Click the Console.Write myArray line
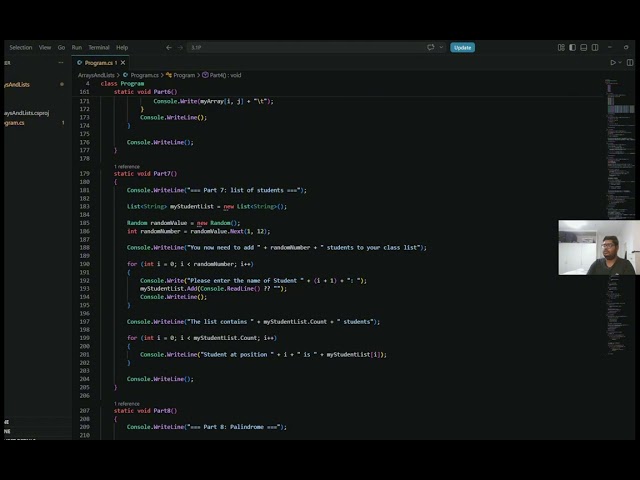 coord(213,101)
